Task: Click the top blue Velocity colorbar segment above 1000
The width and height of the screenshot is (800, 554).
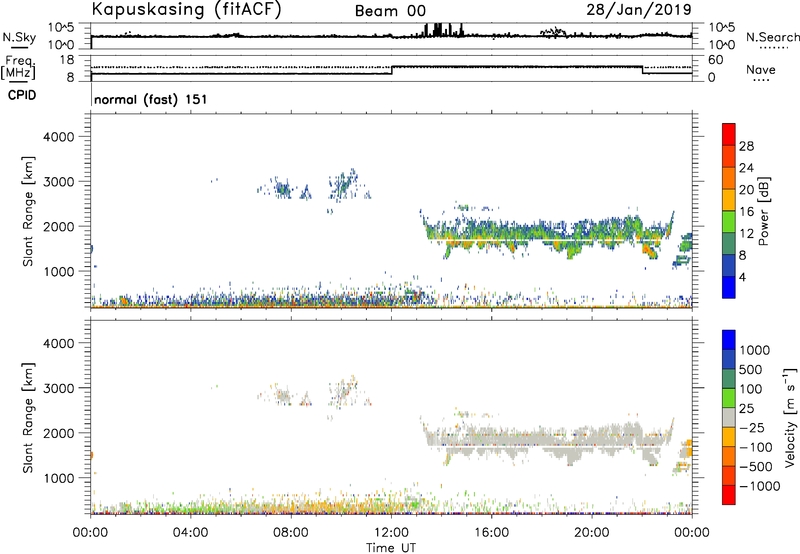Action: [x=729, y=340]
